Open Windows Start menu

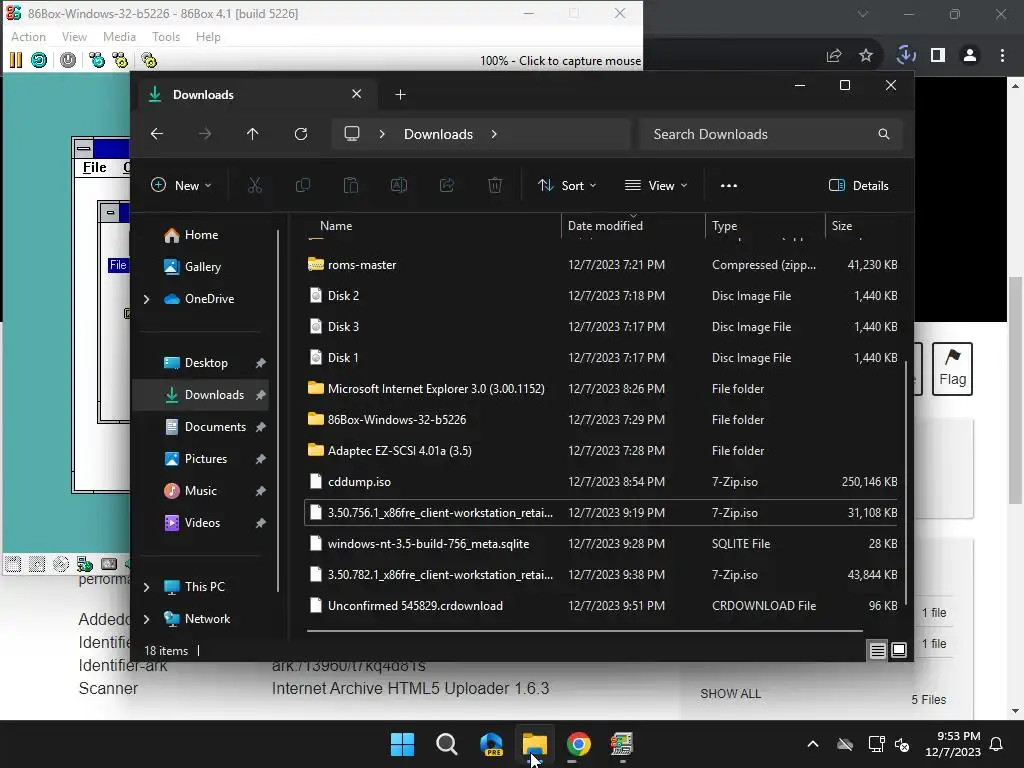(x=402, y=744)
